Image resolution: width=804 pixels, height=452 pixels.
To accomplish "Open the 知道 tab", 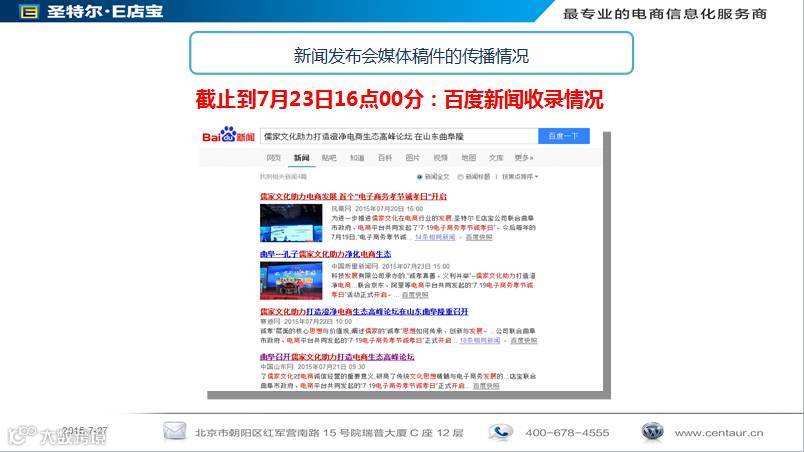I will pyautogui.click(x=357, y=158).
